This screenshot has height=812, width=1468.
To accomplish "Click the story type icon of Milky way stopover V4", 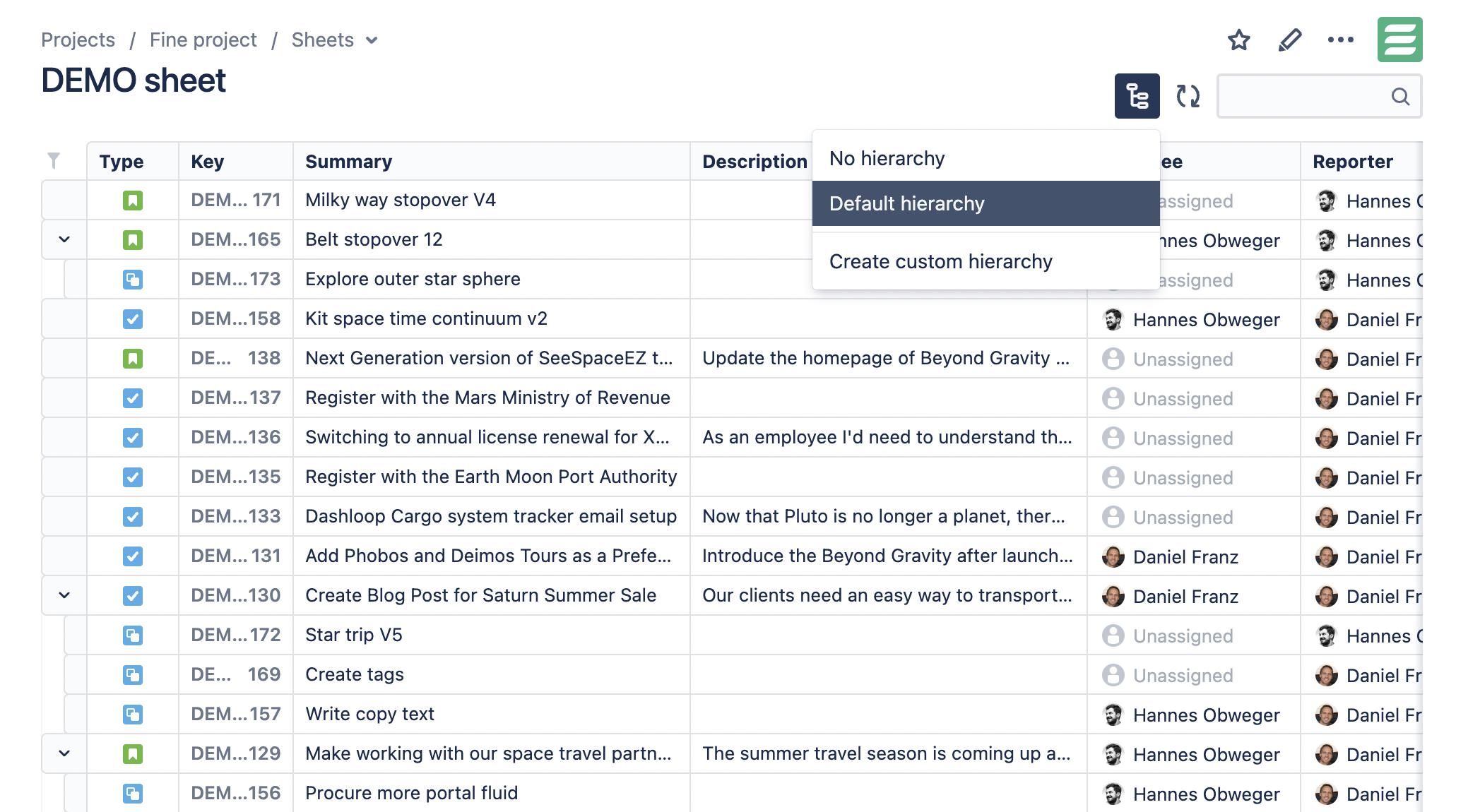I will click(x=133, y=200).
